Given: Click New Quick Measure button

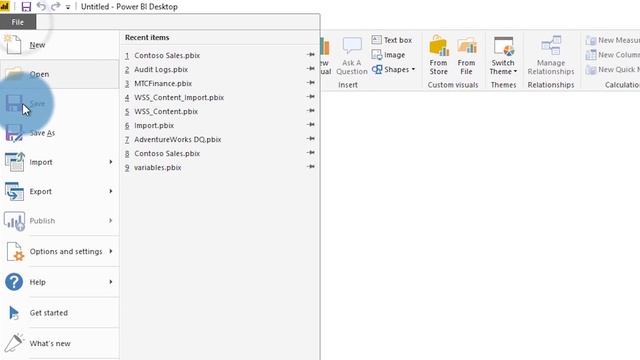Looking at the screenshot, I should click(x=613, y=69).
